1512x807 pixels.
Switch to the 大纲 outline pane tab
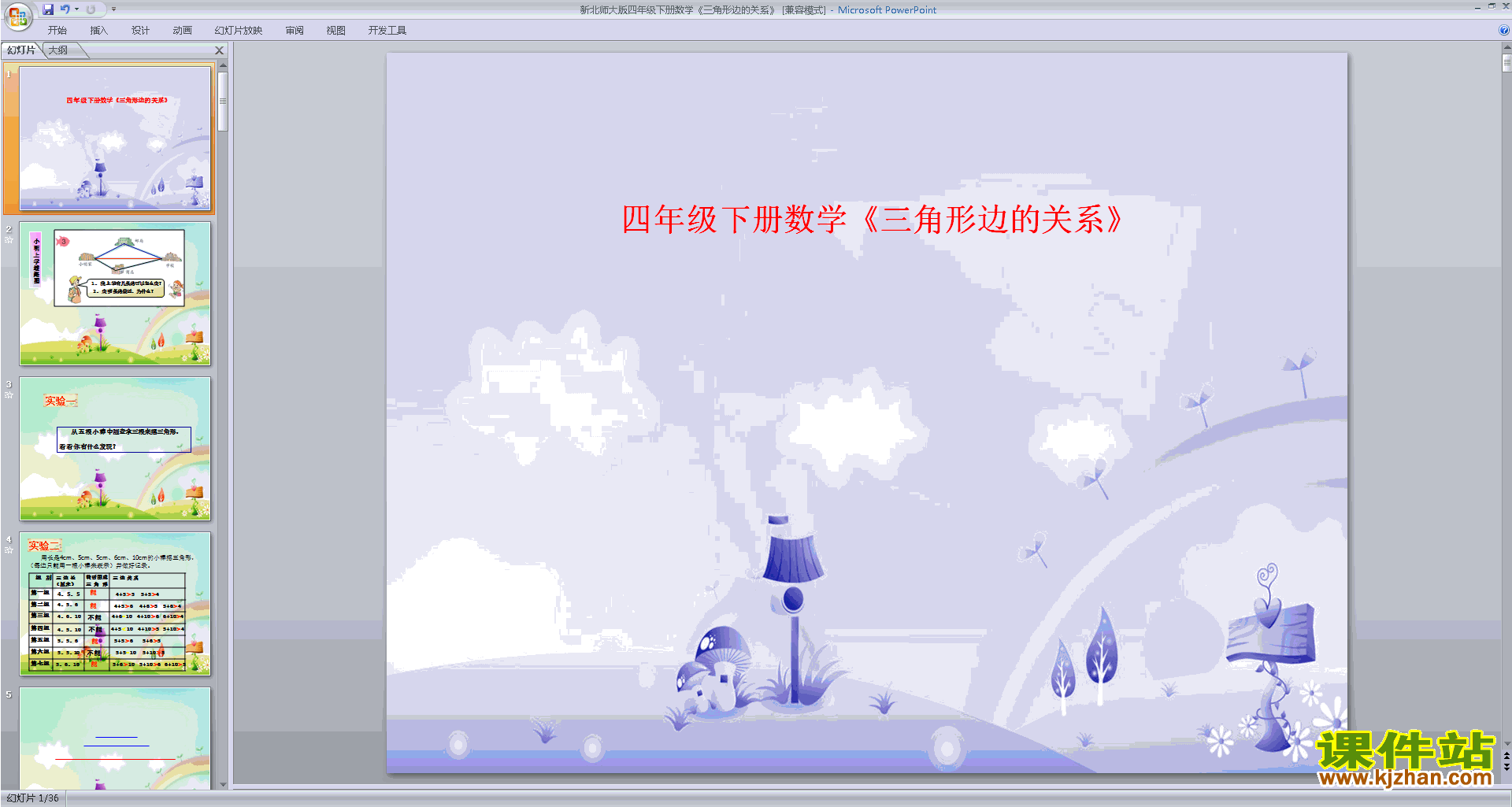tap(58, 50)
